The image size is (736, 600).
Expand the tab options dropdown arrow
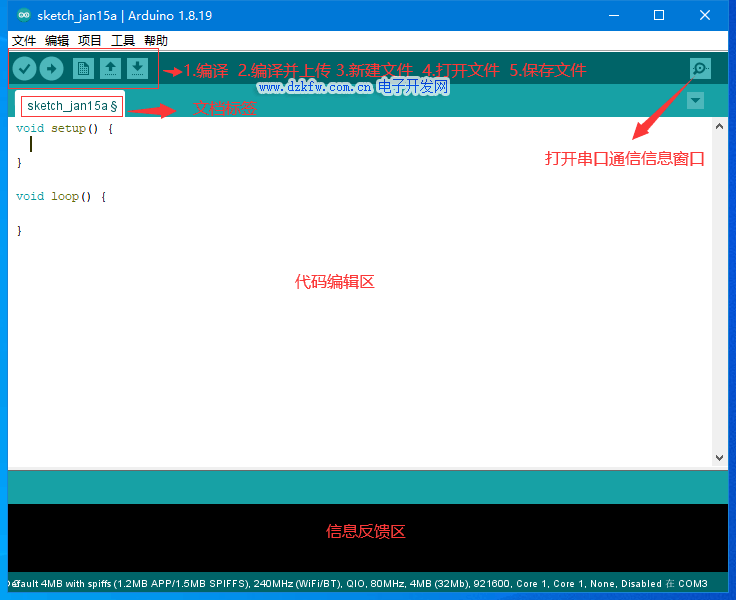click(x=696, y=100)
